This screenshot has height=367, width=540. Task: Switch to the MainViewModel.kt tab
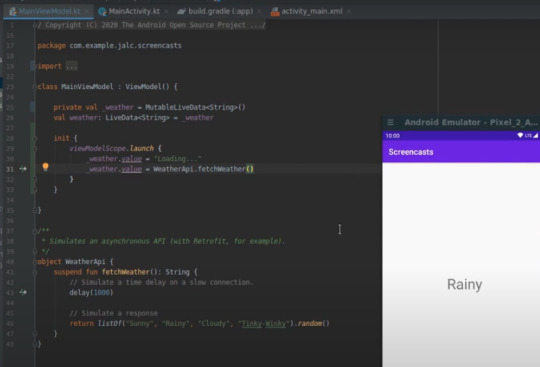(49, 11)
